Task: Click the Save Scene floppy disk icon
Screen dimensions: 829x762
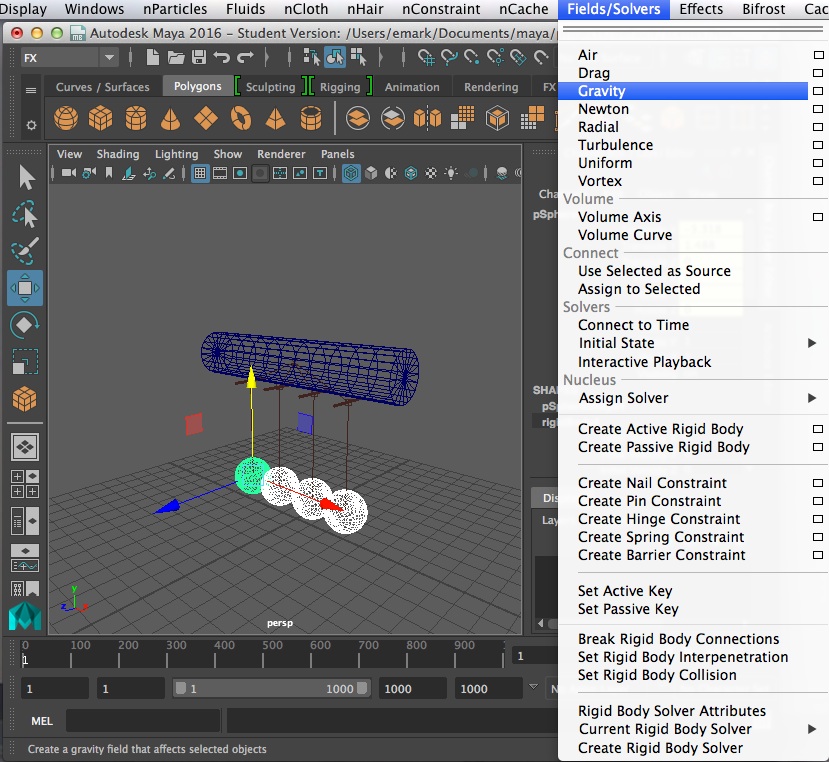Action: 198,58
